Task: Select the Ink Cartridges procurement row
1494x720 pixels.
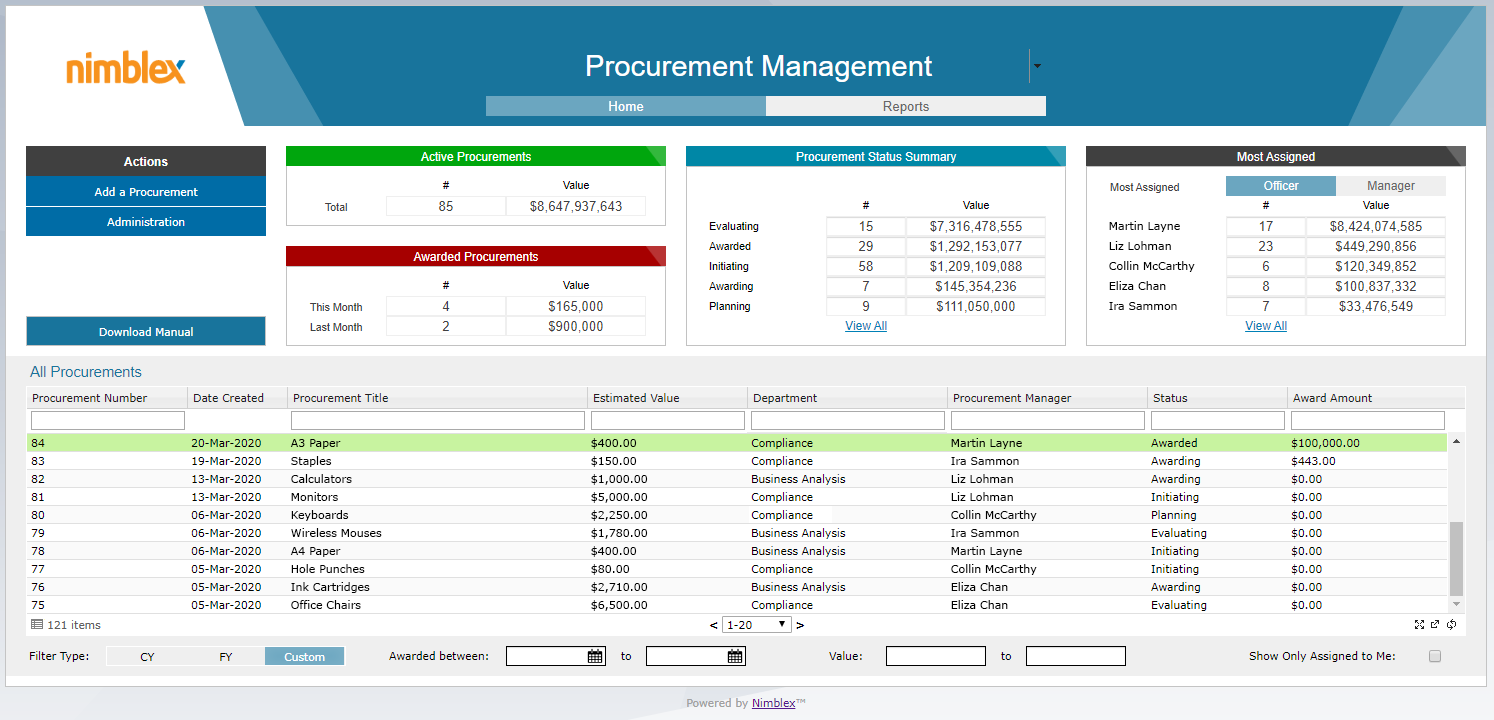Action: [737, 587]
